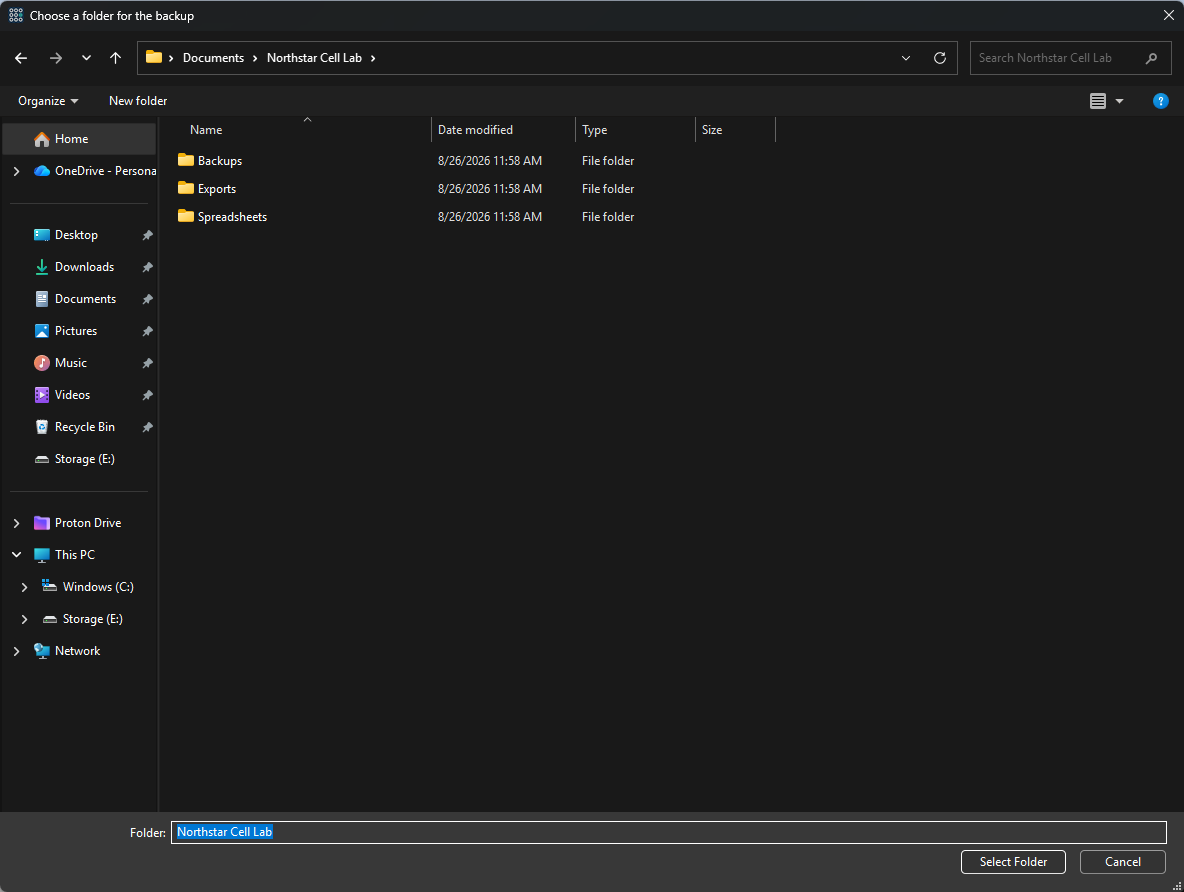Open the previous locations dropdown in the address bar
The image size is (1184, 892).
906,58
